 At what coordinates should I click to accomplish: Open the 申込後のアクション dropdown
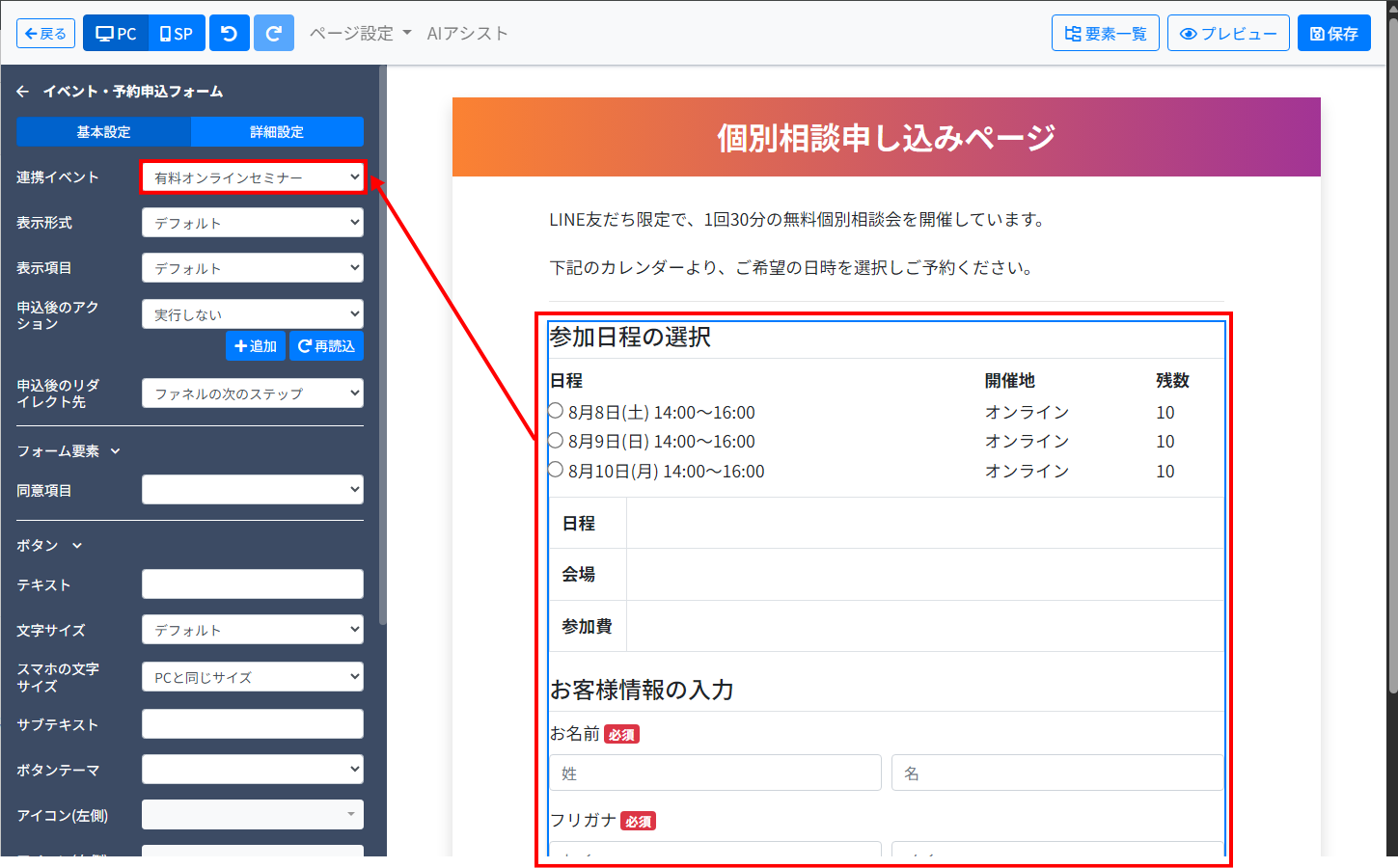tap(253, 314)
